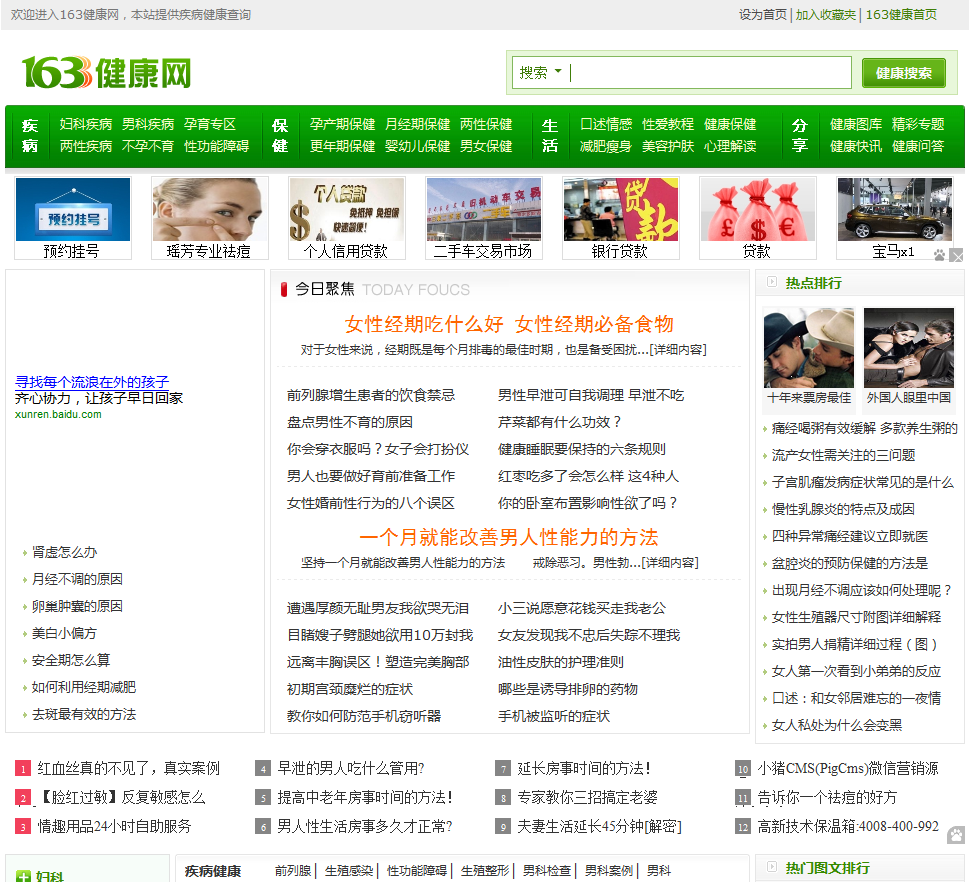
Task: Close the ad strip with X icon
Action: point(956,255)
